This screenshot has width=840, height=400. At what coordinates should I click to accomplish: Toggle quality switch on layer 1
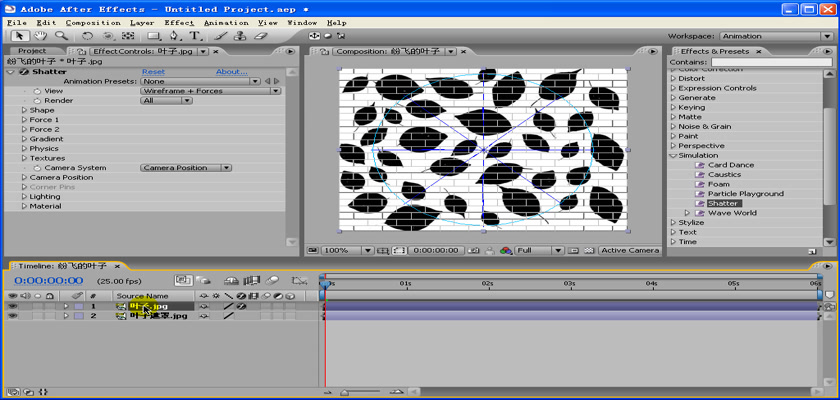click(229, 306)
